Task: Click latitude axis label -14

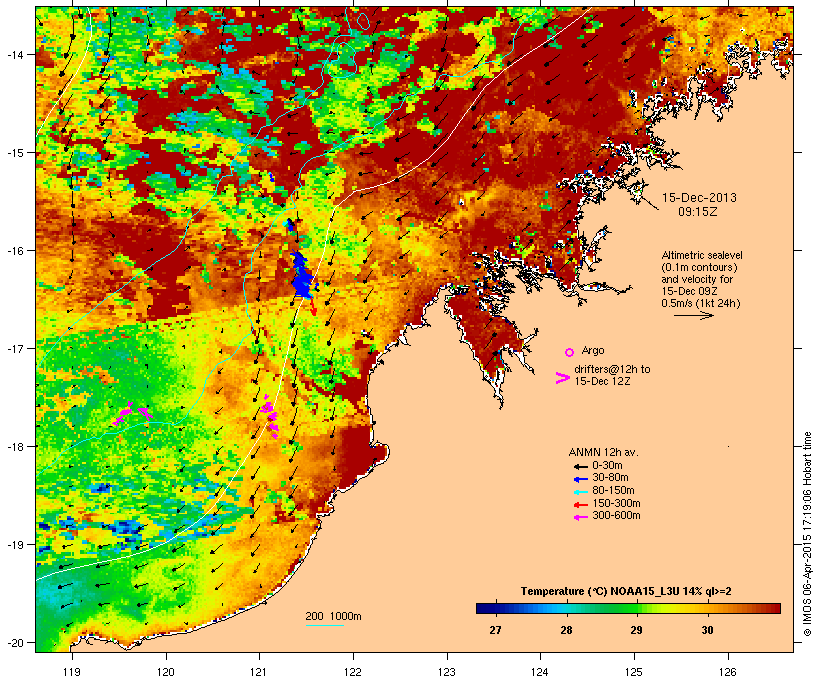Action: point(14,54)
